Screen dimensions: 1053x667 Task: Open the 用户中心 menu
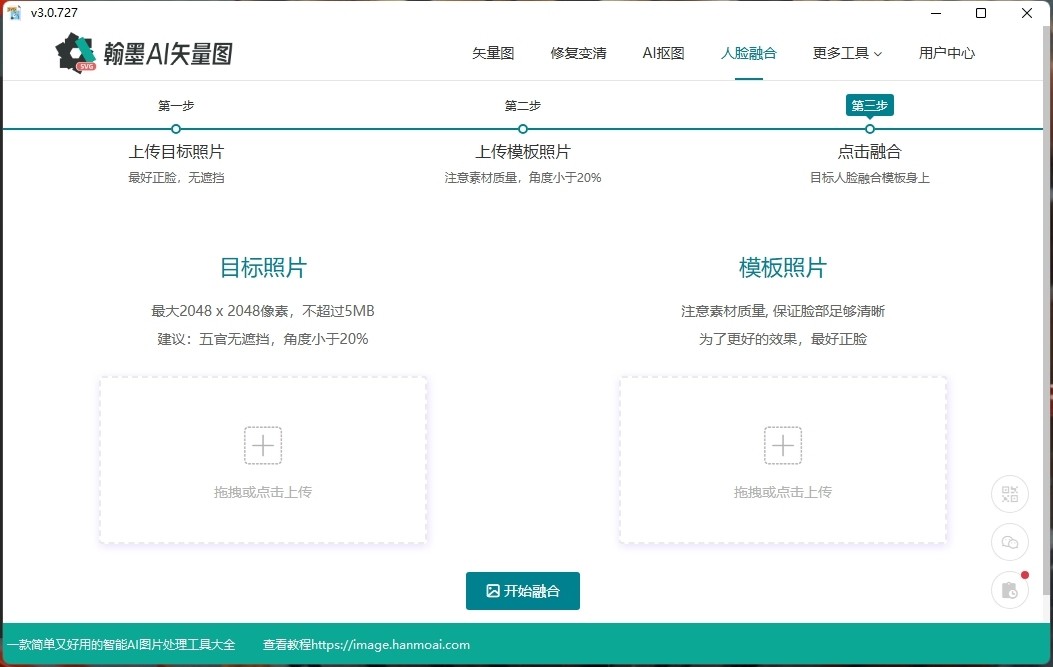pyautogui.click(x=946, y=53)
